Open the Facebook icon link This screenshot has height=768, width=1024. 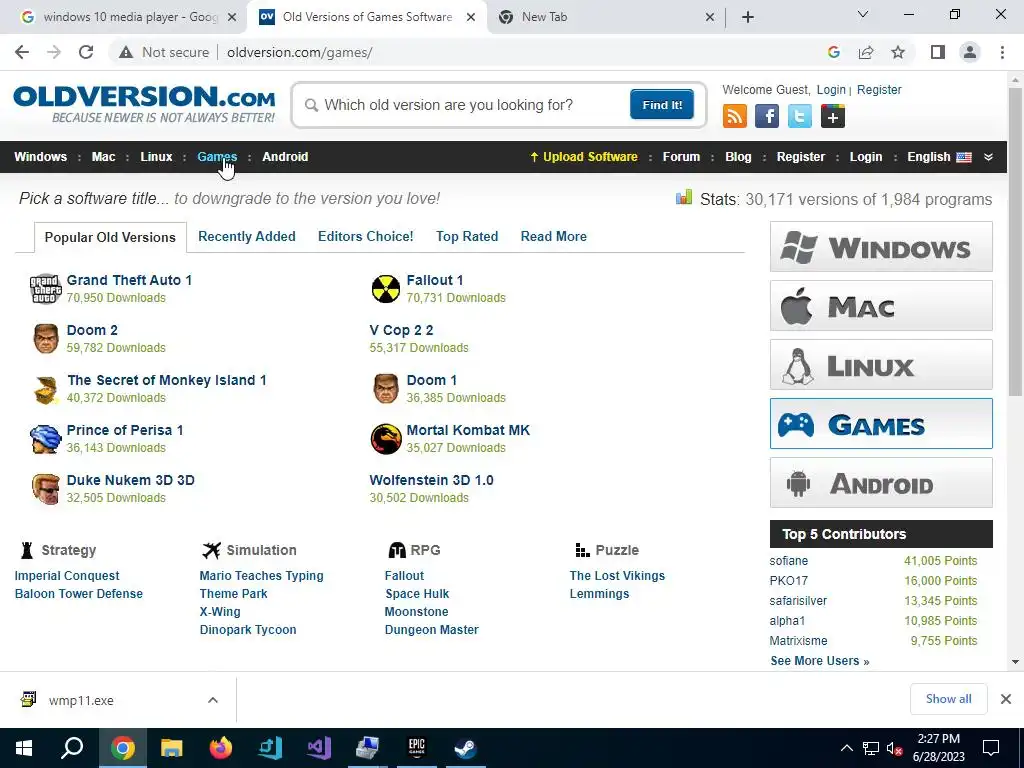pos(767,116)
